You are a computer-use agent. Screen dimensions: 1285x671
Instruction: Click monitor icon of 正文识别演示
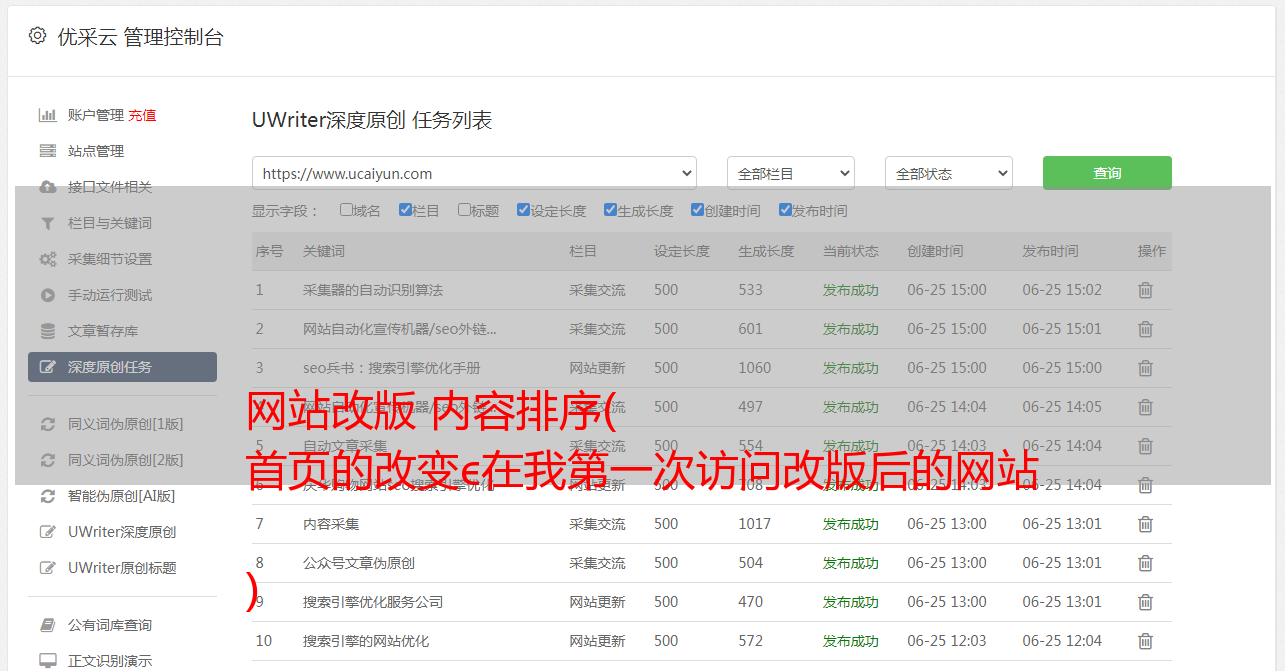pos(47,661)
